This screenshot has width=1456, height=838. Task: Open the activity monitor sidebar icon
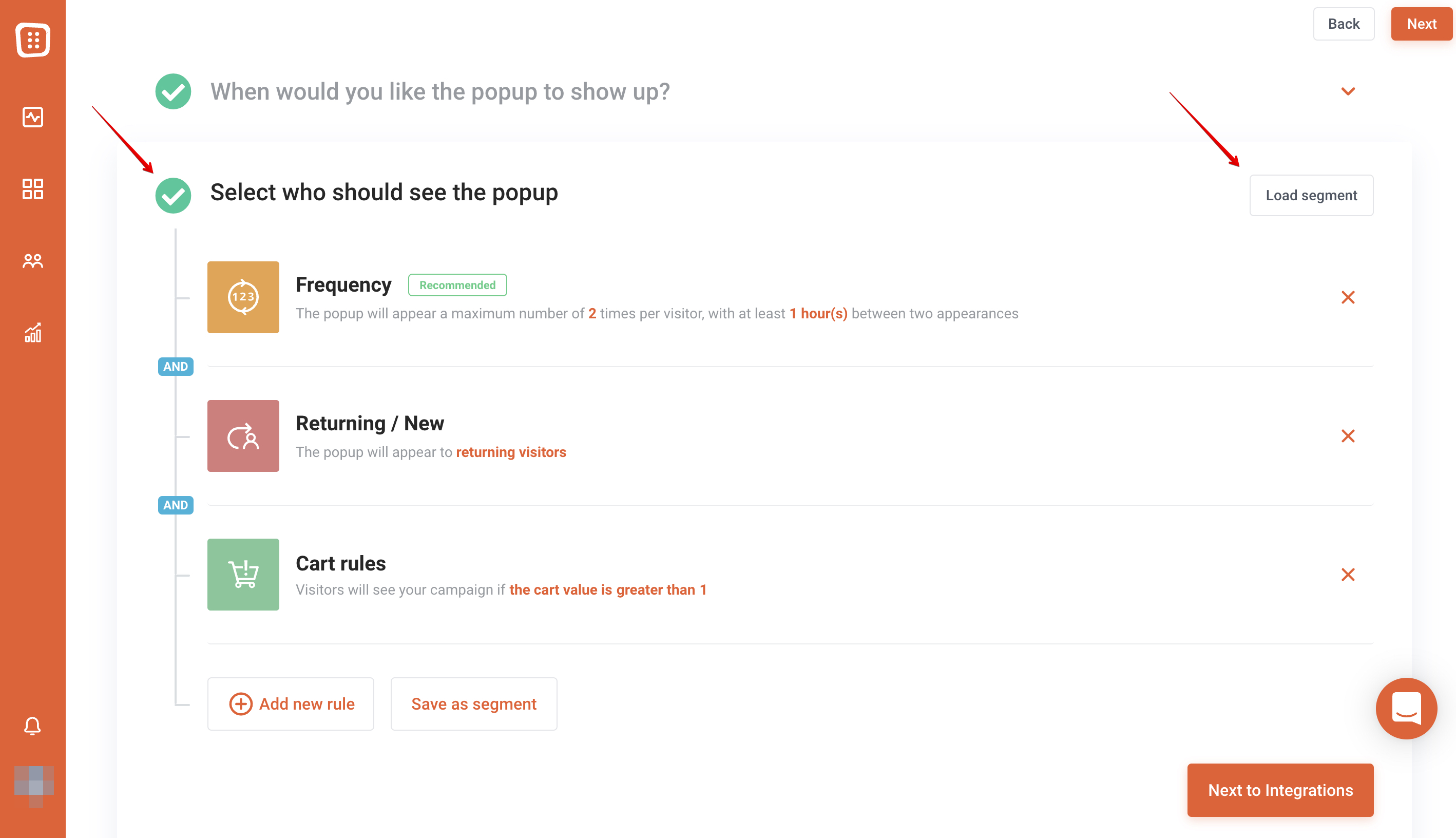(x=33, y=118)
